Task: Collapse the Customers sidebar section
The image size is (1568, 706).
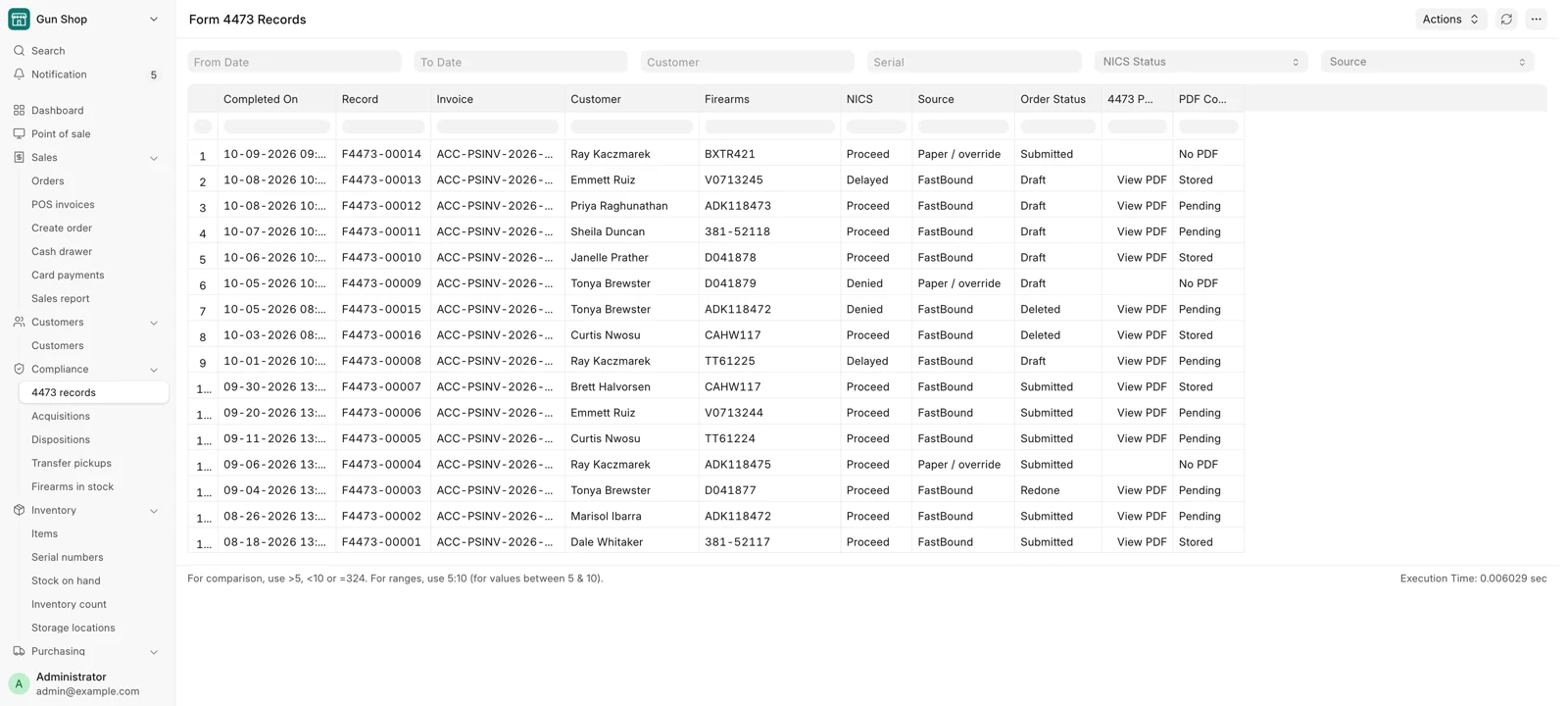Action: click(154, 323)
